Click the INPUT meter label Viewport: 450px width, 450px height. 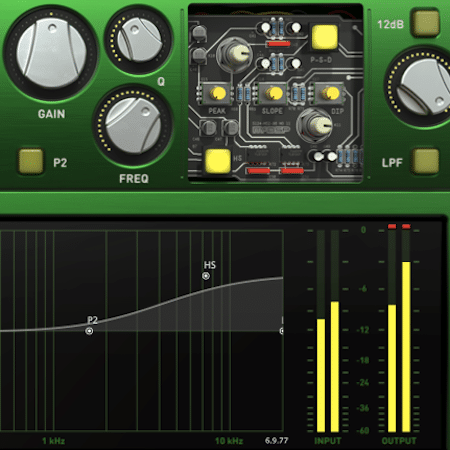328,441
